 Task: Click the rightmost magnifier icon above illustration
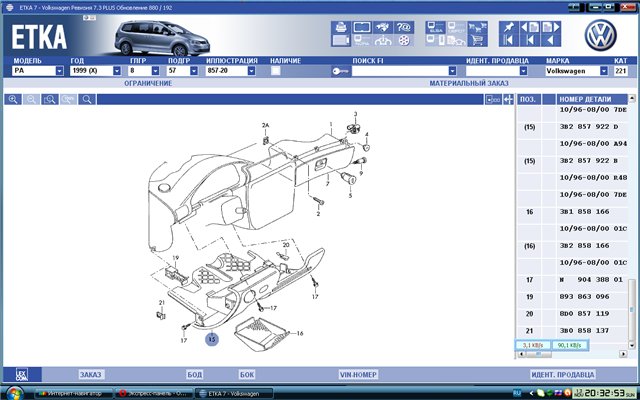click(88, 99)
